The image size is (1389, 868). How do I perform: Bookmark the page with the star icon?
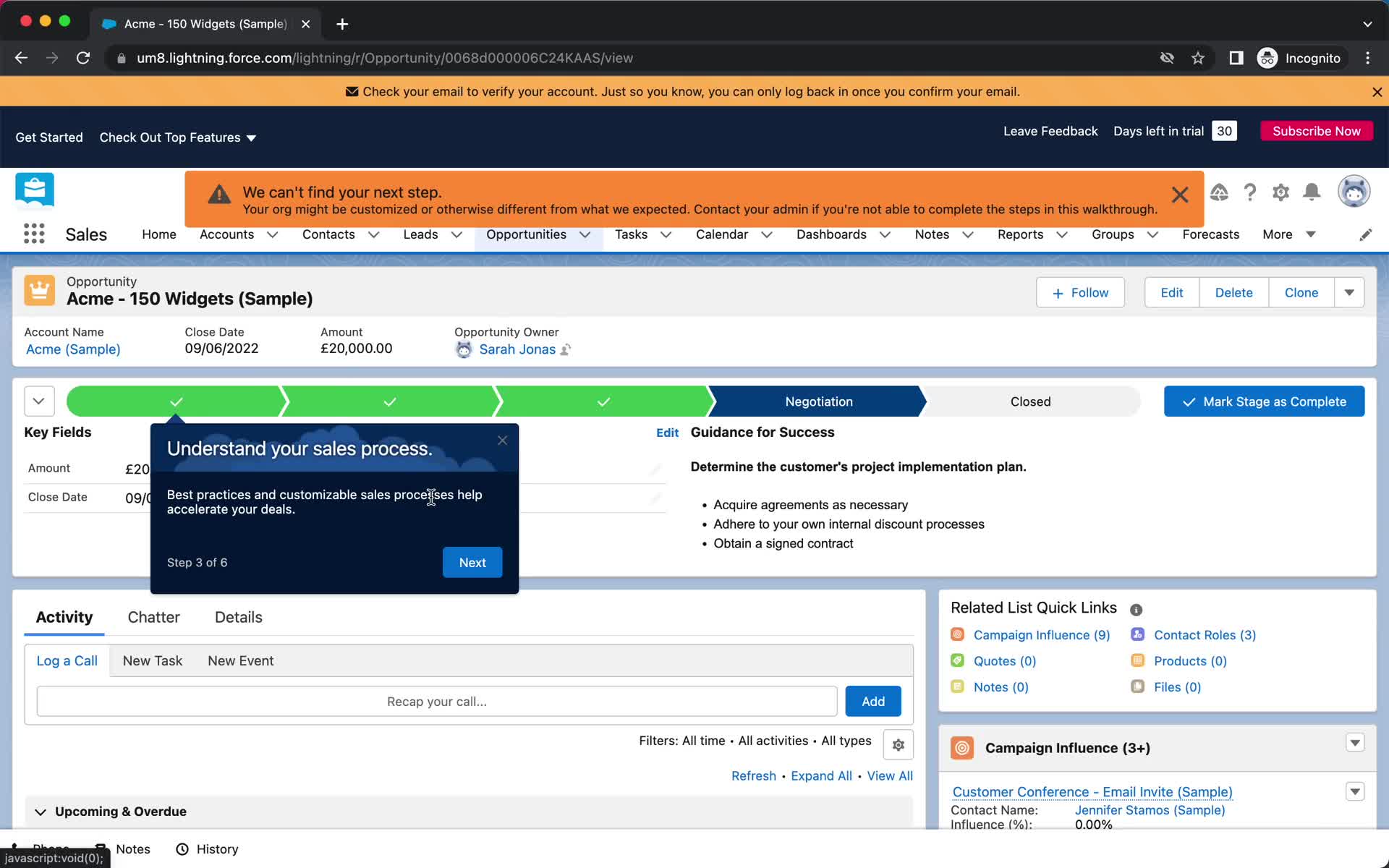point(1198,58)
